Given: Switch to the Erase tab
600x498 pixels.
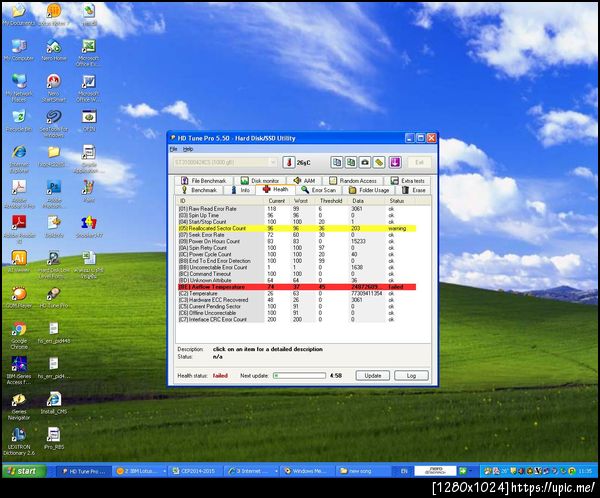Looking at the screenshot, I should 414,190.
